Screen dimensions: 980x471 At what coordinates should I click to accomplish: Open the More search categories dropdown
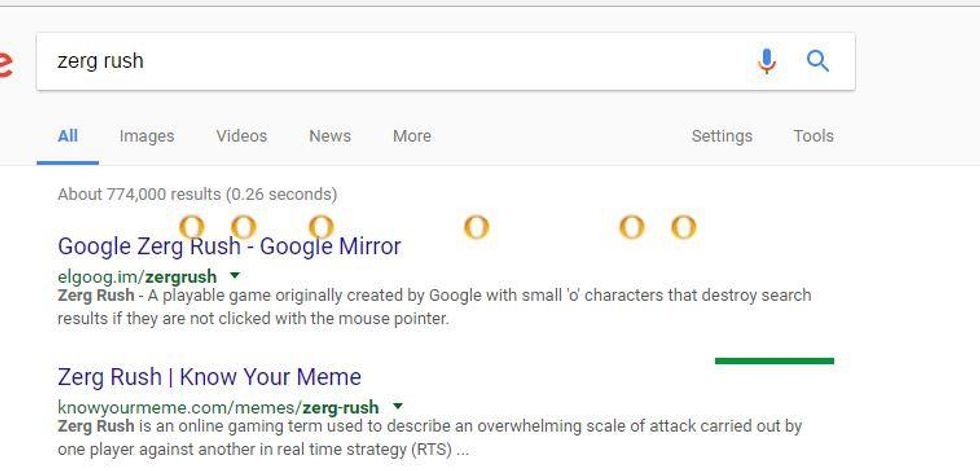click(x=412, y=136)
